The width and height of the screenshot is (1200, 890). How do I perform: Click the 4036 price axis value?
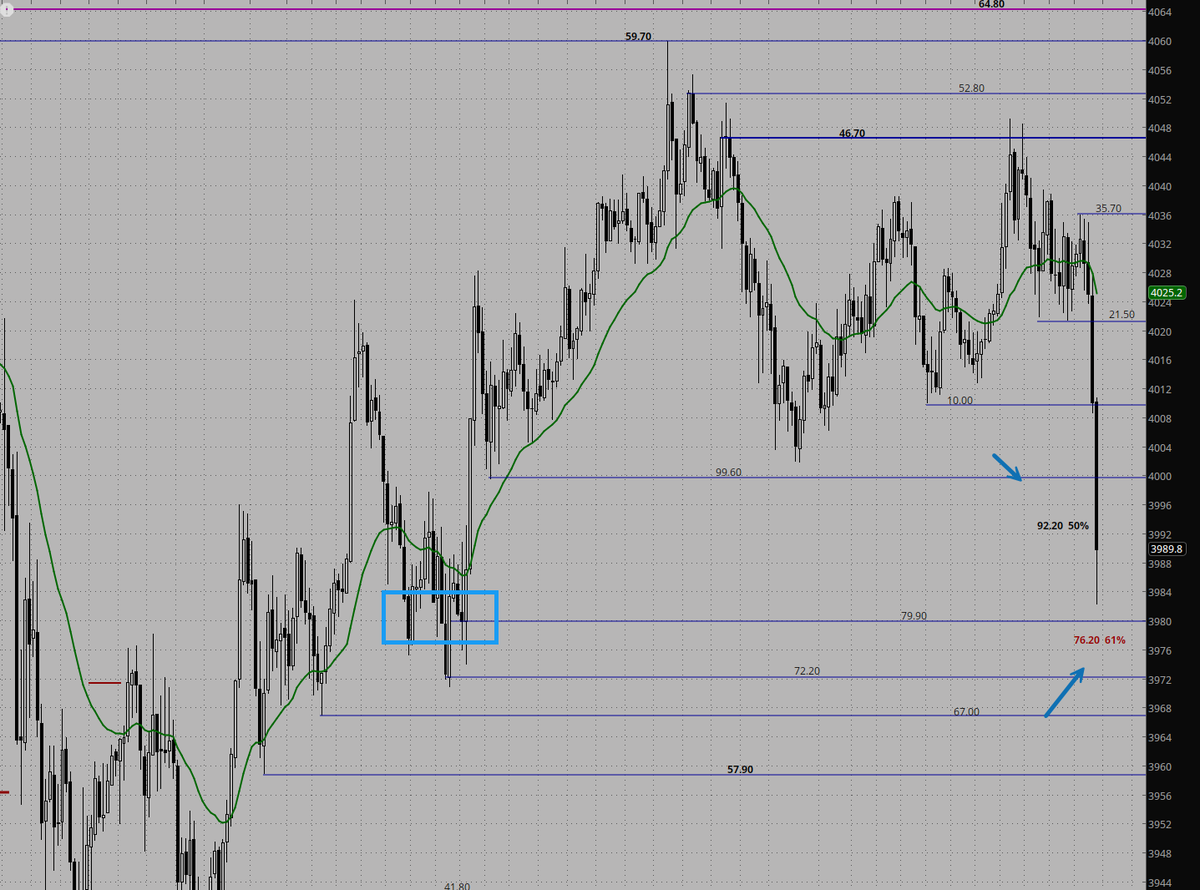(x=1161, y=216)
